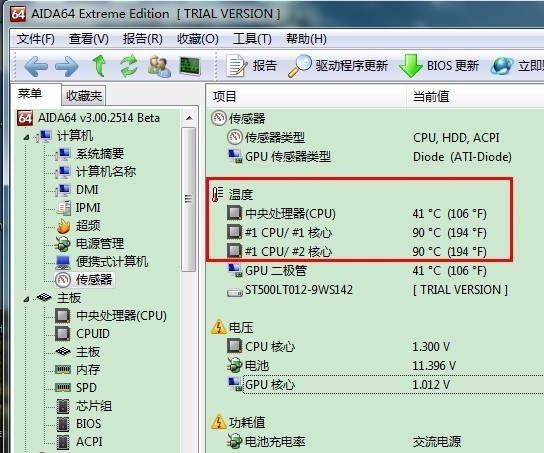Click the 1.300 V value
This screenshot has width=544, height=453.
(x=431, y=347)
